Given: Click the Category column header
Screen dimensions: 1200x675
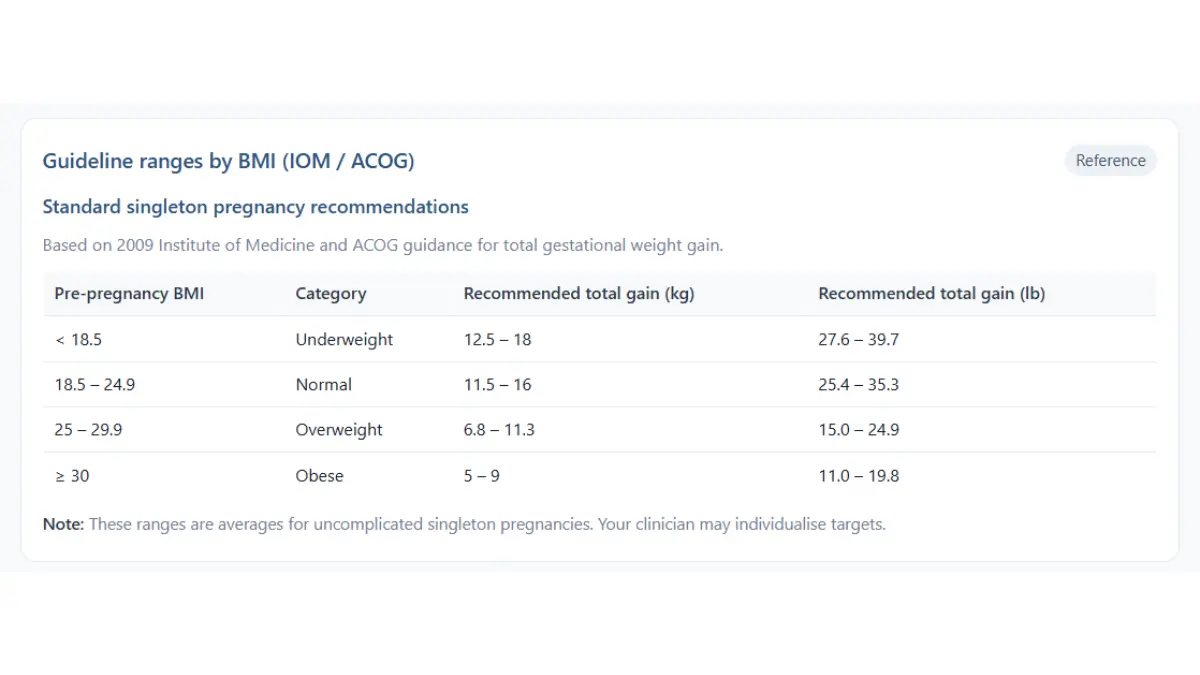Looking at the screenshot, I should coord(331,294).
